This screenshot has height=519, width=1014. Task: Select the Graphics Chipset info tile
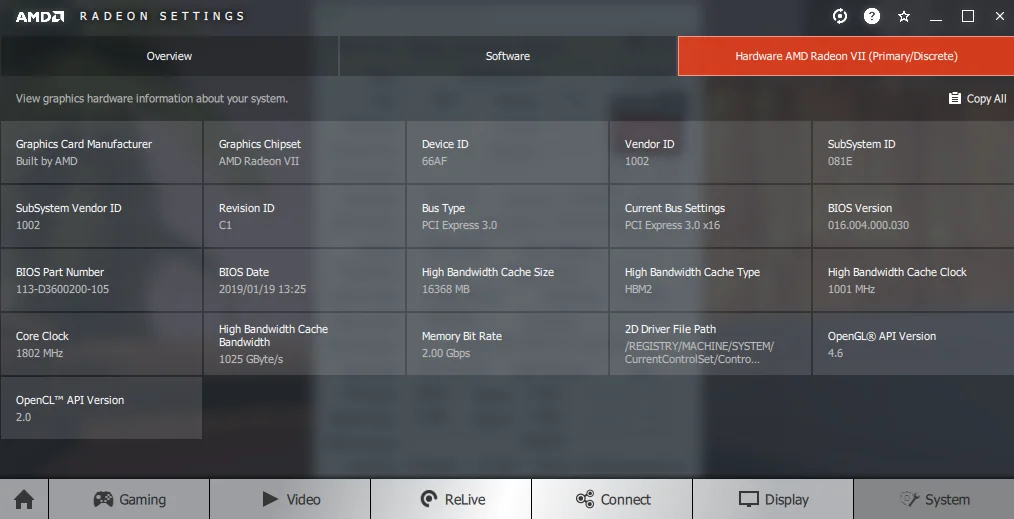(304, 152)
